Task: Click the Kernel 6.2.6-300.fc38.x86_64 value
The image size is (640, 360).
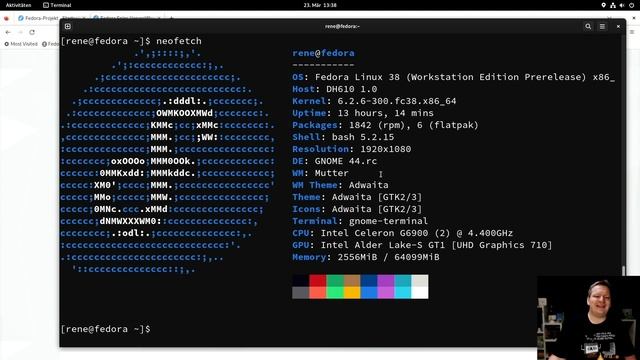Action: coord(397,101)
